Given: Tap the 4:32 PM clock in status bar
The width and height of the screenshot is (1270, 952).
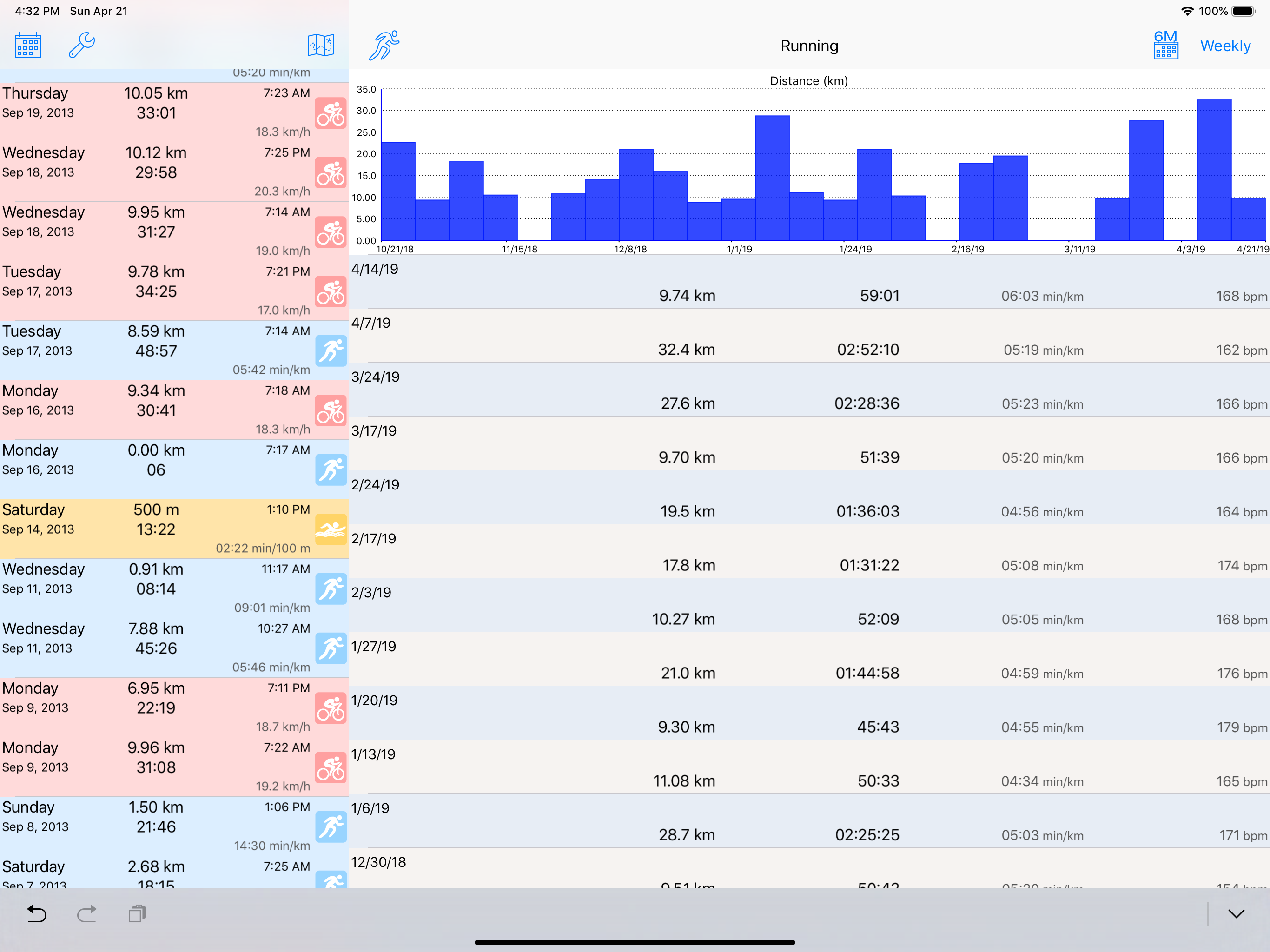Looking at the screenshot, I should pyautogui.click(x=37, y=11).
